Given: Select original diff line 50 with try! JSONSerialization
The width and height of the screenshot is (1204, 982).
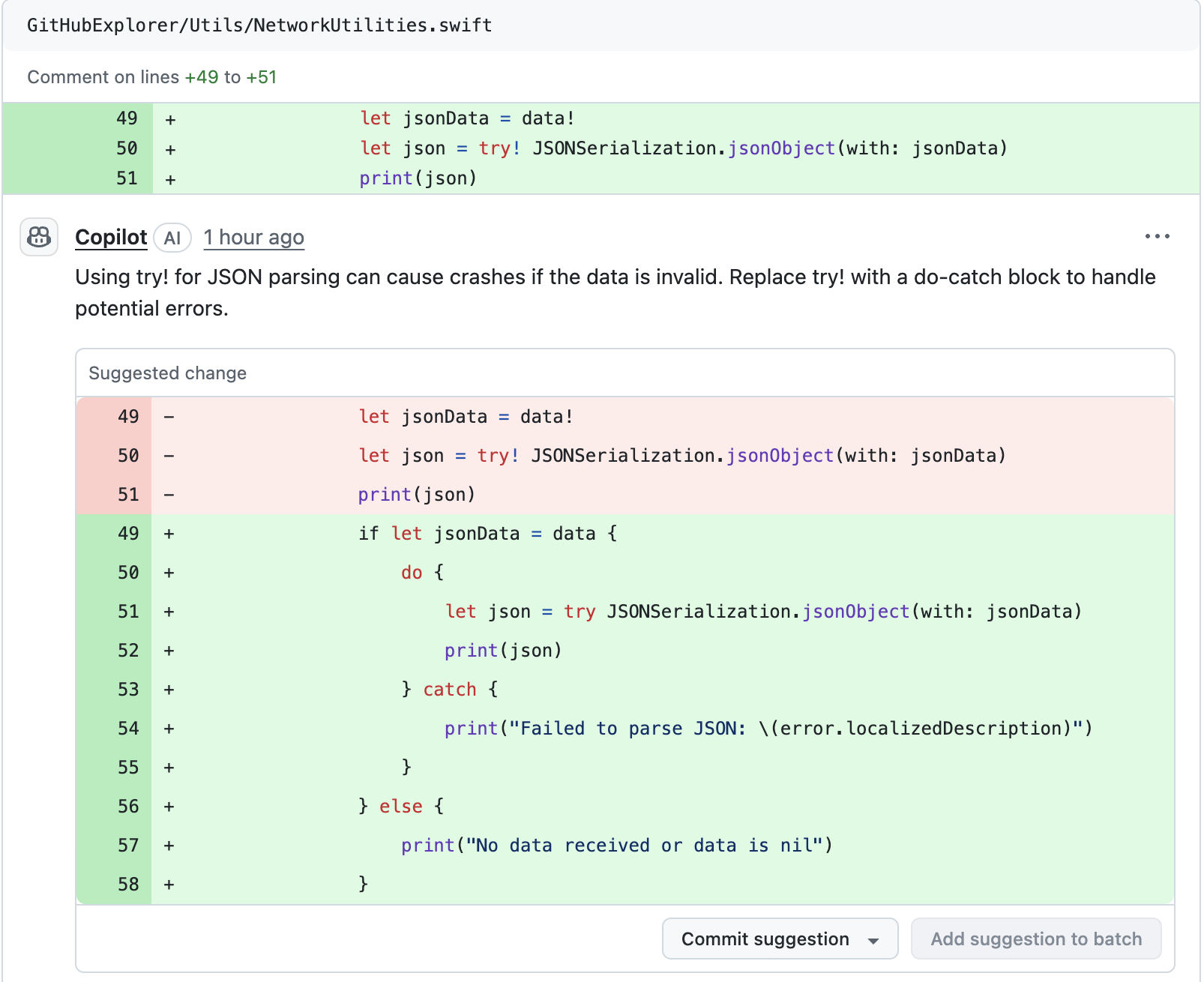Looking at the screenshot, I should pyautogui.click(x=601, y=148).
